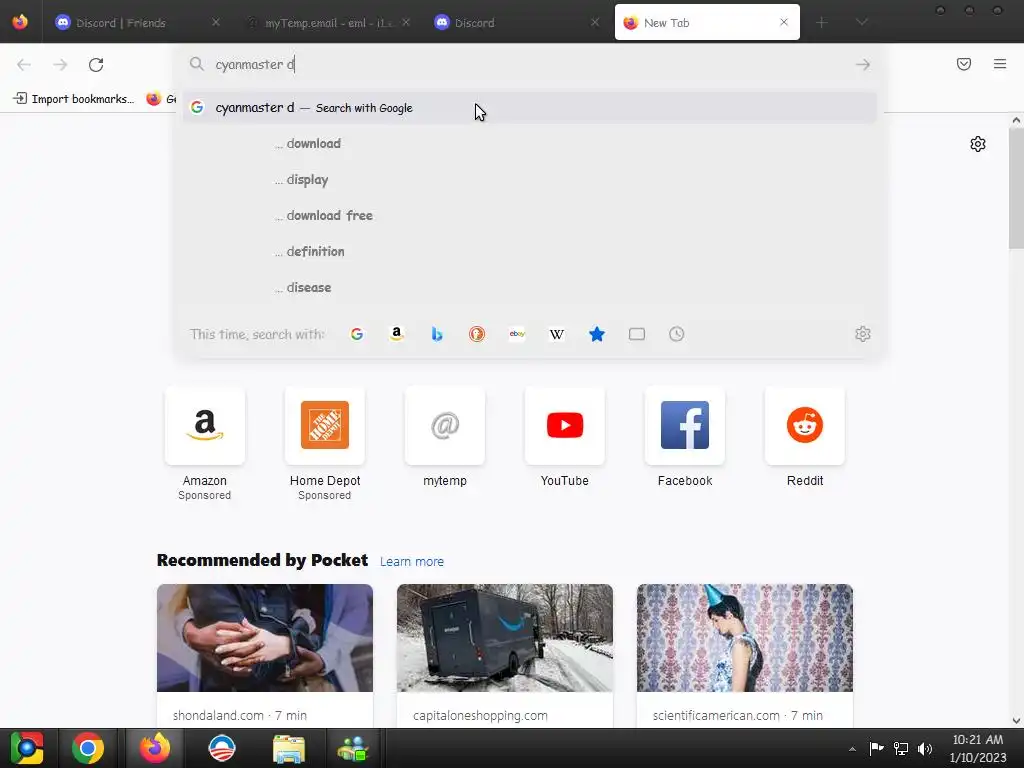Screen dimensions: 1024x768
Task: List all tabs dropdown arrow
Action: [862, 23]
